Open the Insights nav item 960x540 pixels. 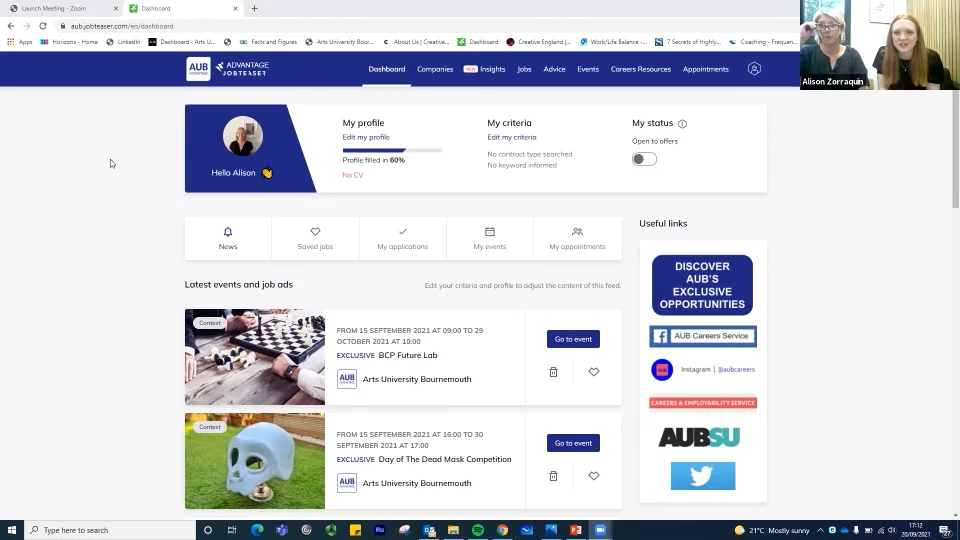484,69
